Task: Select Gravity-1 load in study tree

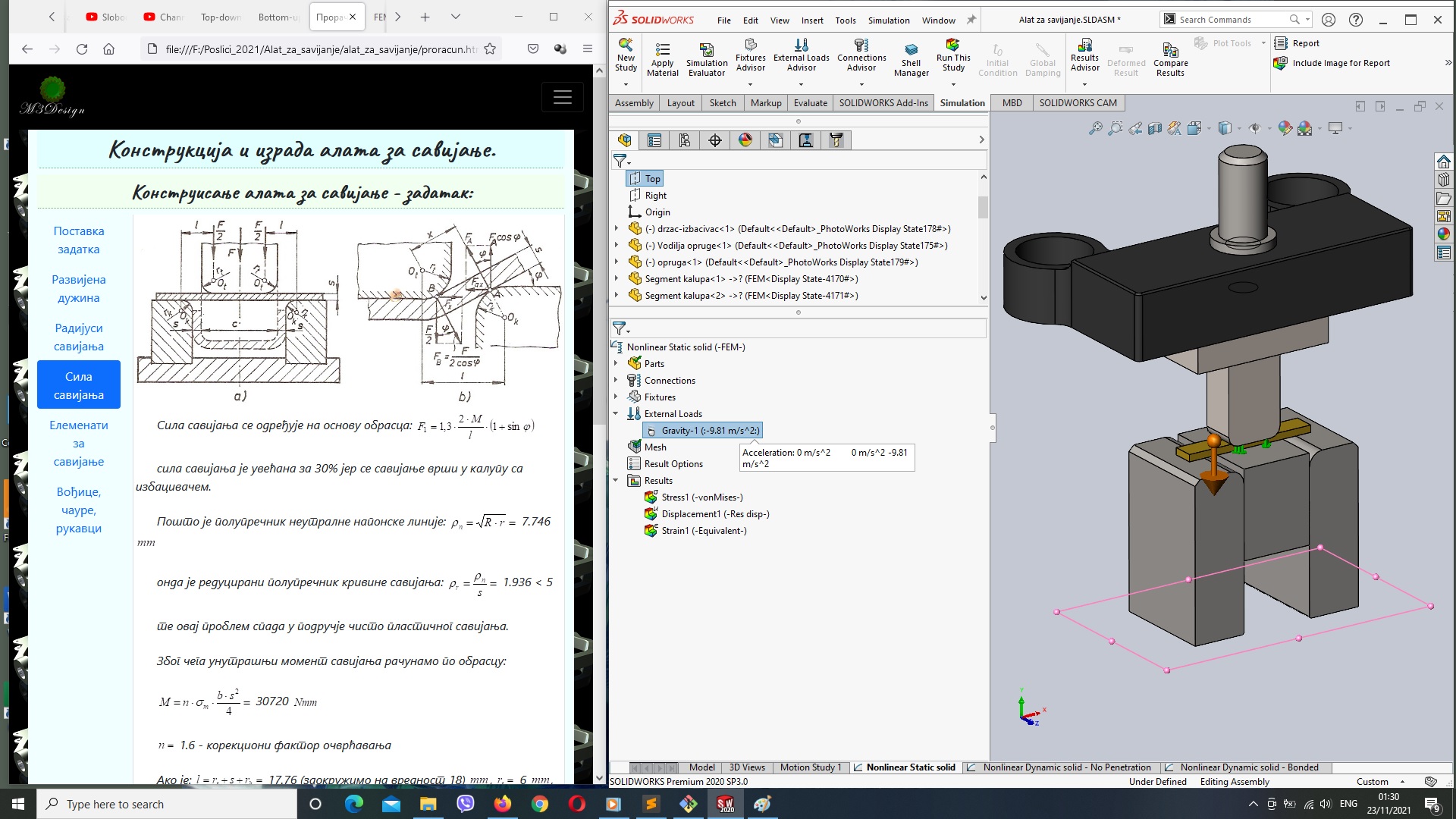Action: (x=702, y=431)
